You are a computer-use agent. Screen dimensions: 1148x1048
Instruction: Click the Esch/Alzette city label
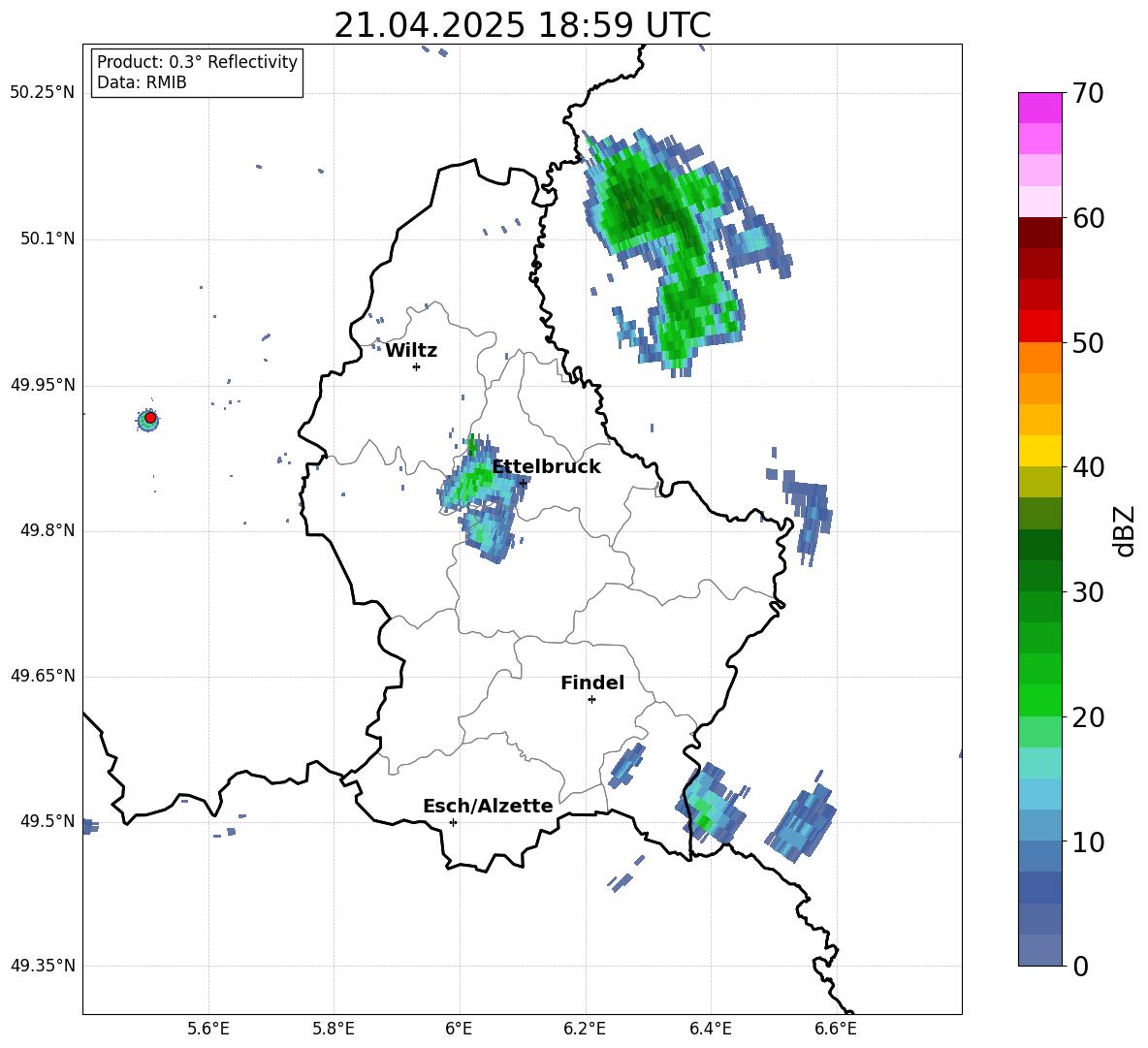(x=488, y=807)
